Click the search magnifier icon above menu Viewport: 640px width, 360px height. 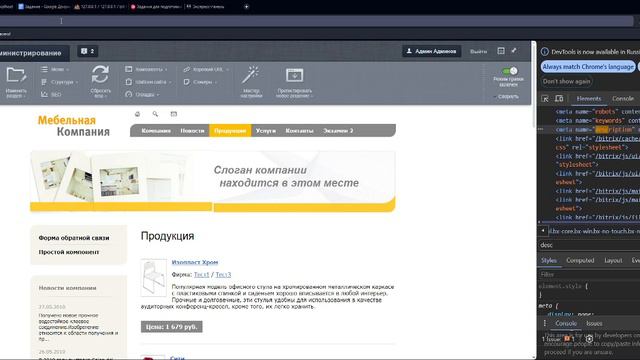[x=156, y=114]
